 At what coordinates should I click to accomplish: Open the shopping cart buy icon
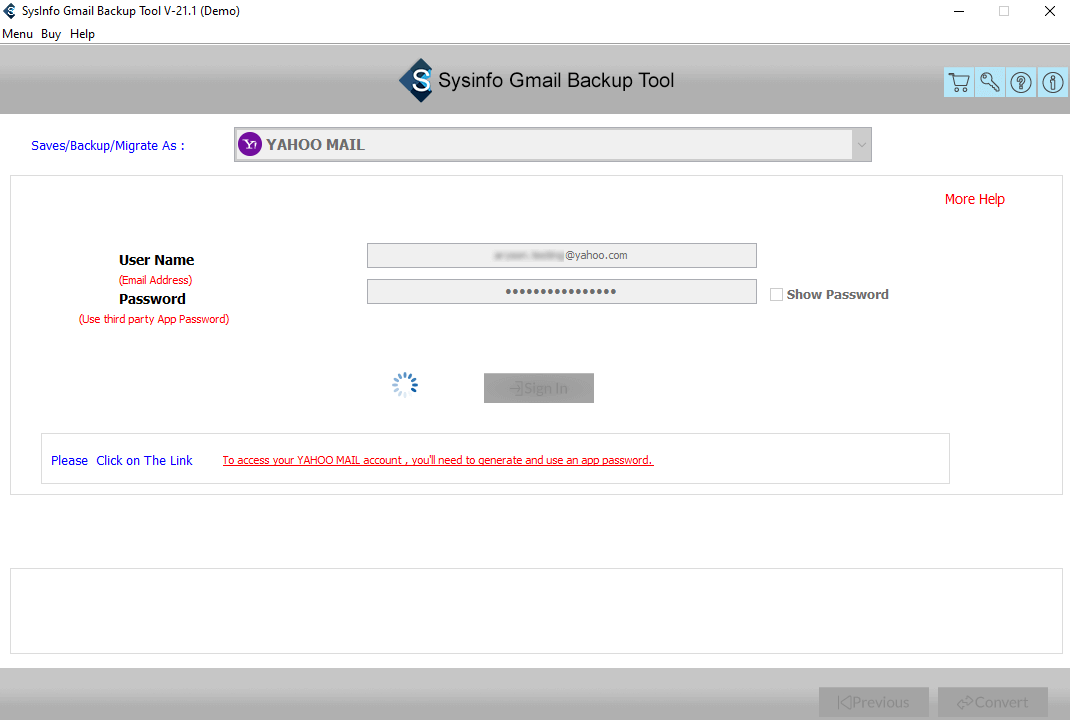(x=959, y=83)
